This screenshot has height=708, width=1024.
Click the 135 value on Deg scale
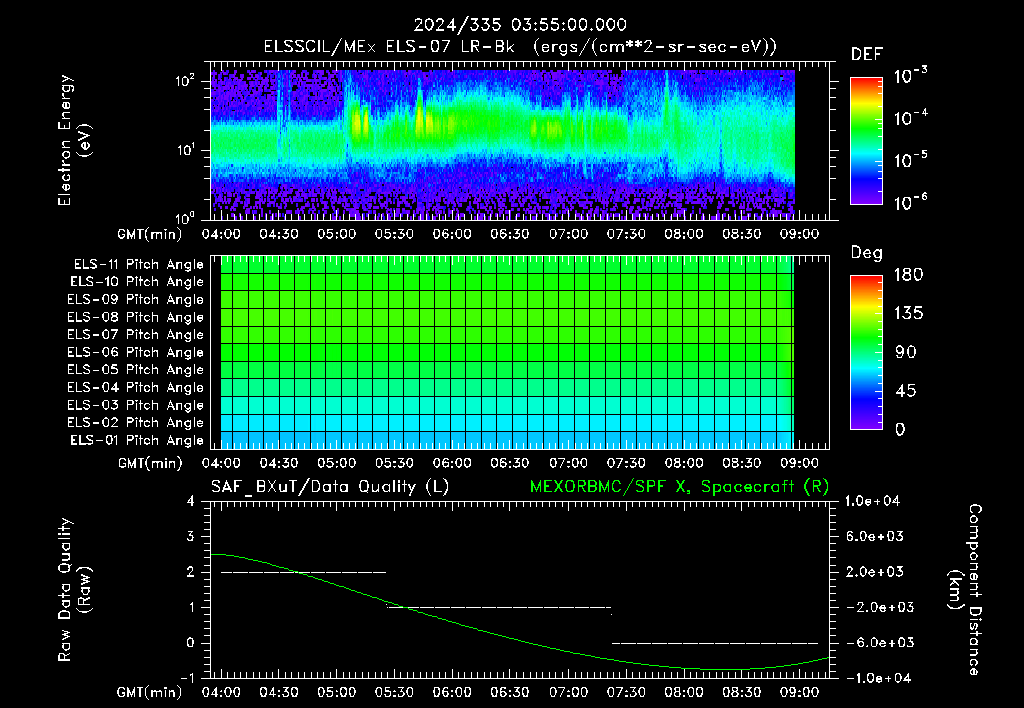tap(908, 314)
